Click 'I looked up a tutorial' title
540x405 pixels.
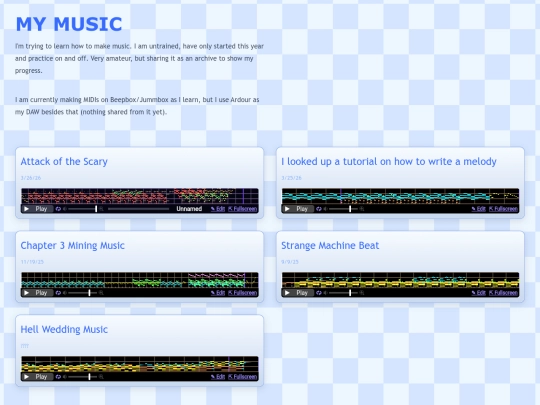389,162
